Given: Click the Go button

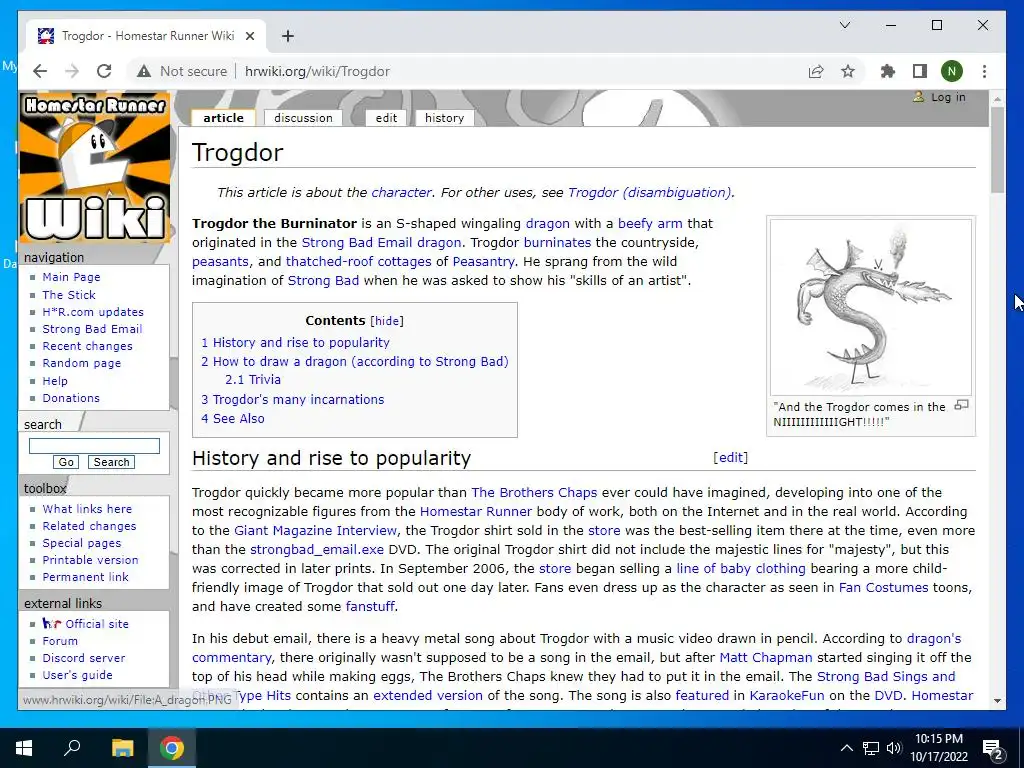Looking at the screenshot, I should [66, 462].
